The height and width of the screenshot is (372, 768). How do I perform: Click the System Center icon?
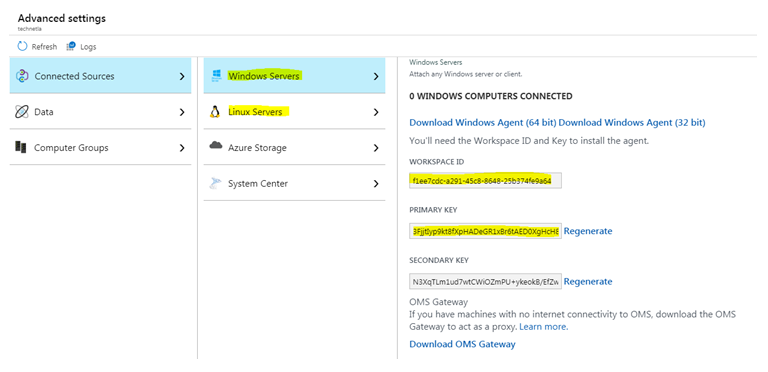pyautogui.click(x=215, y=183)
